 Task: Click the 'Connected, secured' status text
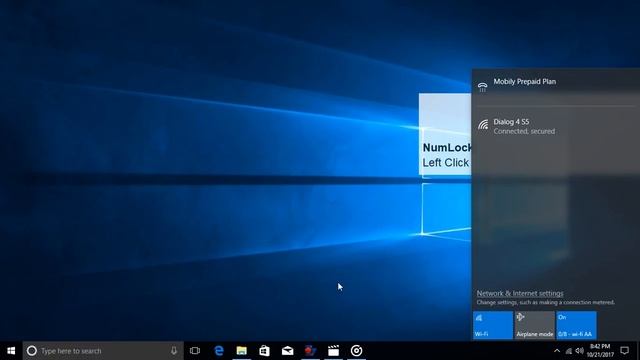(x=524, y=131)
